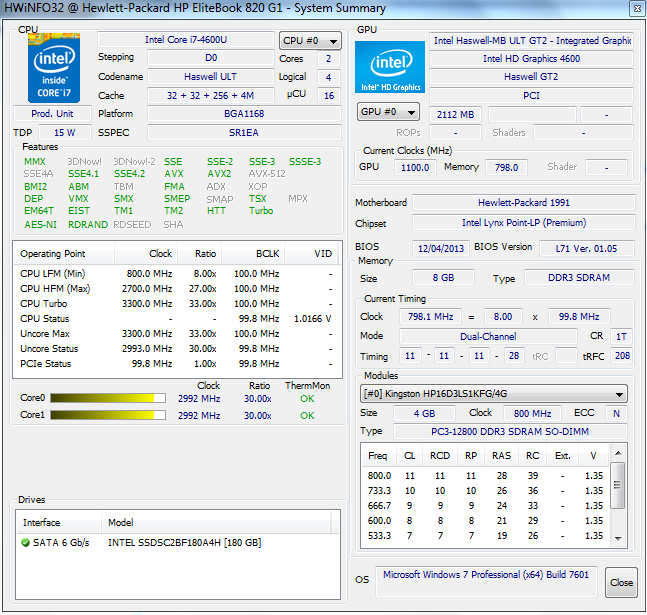Click the CL column header in timings table
647x615 pixels.
409,456
